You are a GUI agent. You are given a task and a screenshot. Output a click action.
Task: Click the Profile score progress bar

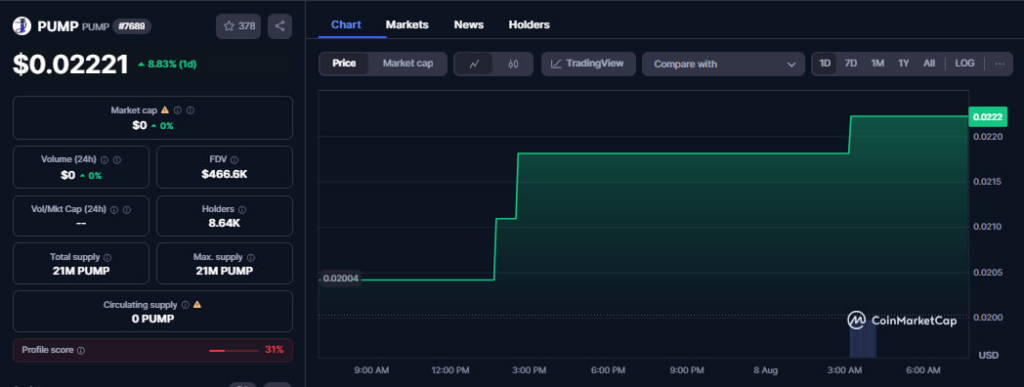[234, 350]
